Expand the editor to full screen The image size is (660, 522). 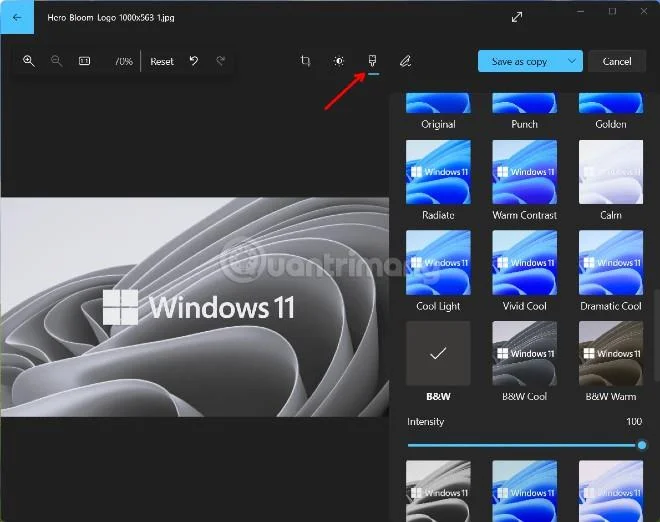click(x=517, y=17)
